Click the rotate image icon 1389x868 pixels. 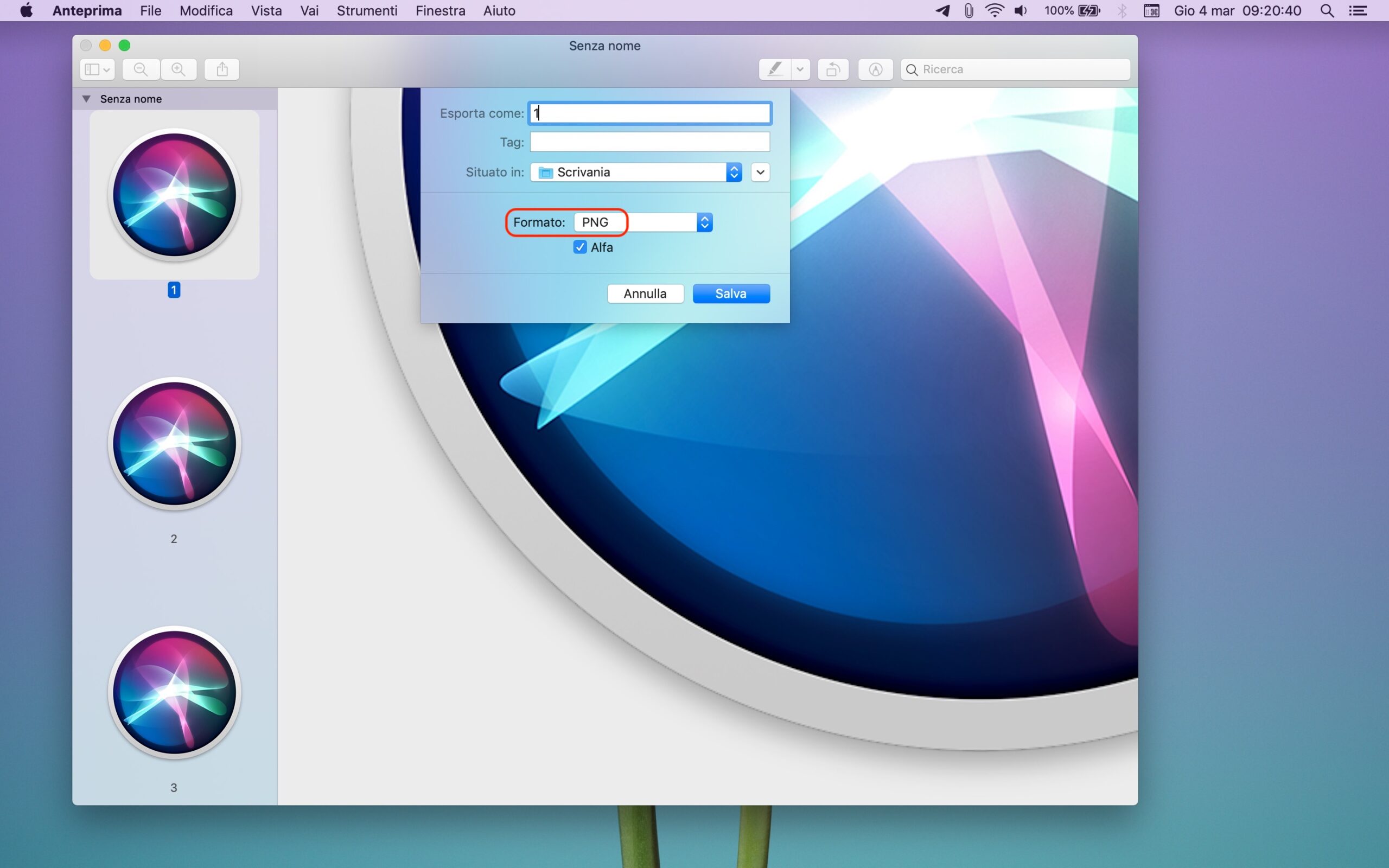pos(833,69)
